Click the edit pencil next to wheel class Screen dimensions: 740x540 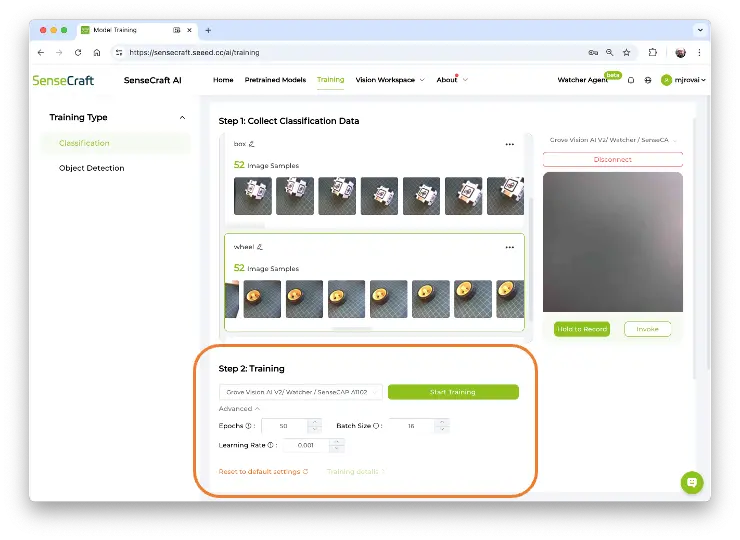click(x=260, y=245)
